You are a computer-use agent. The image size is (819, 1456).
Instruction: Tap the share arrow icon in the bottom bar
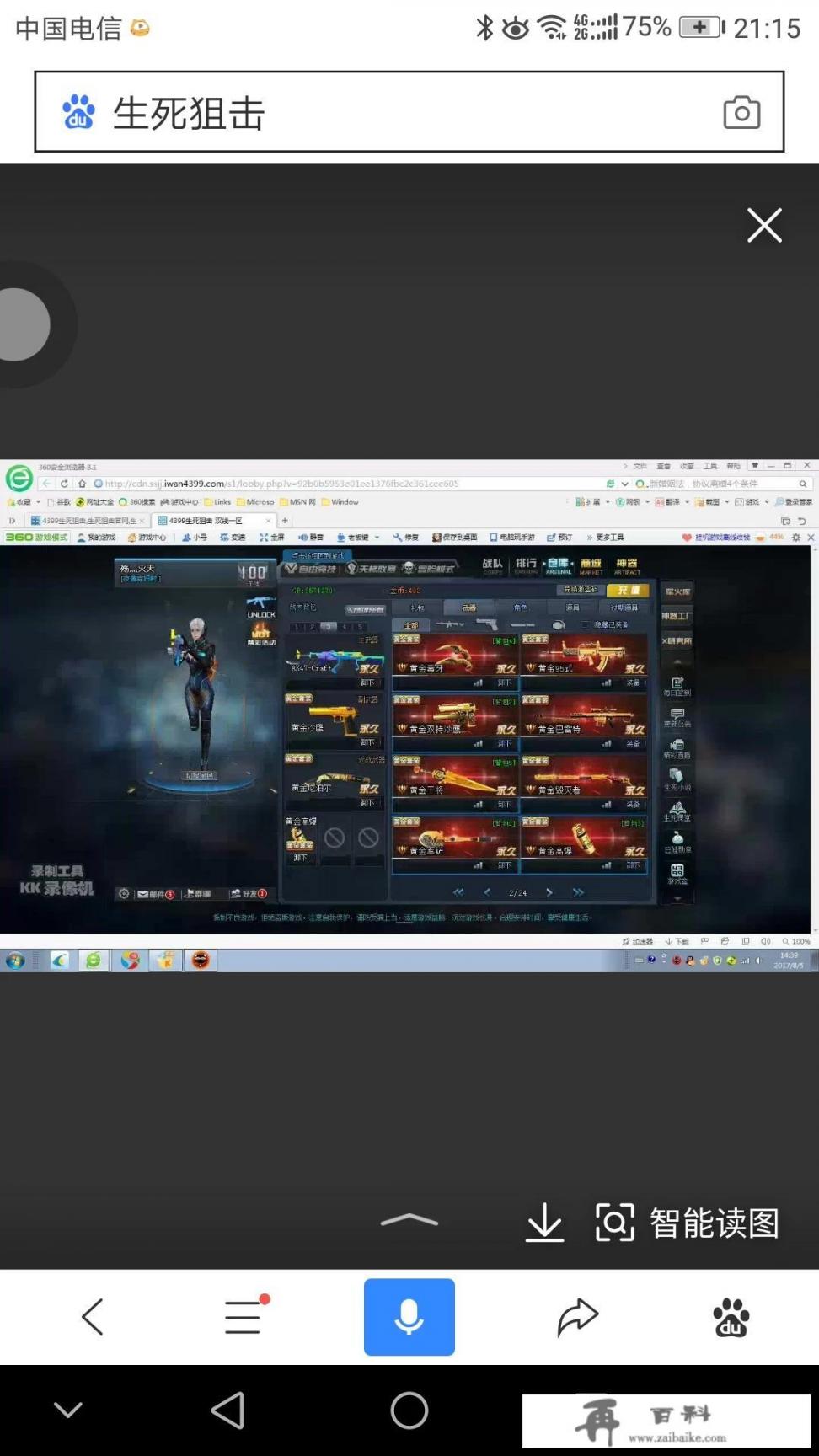[x=577, y=1317]
